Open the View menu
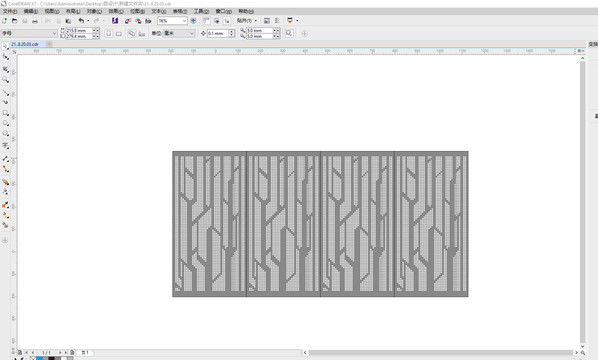 point(52,11)
